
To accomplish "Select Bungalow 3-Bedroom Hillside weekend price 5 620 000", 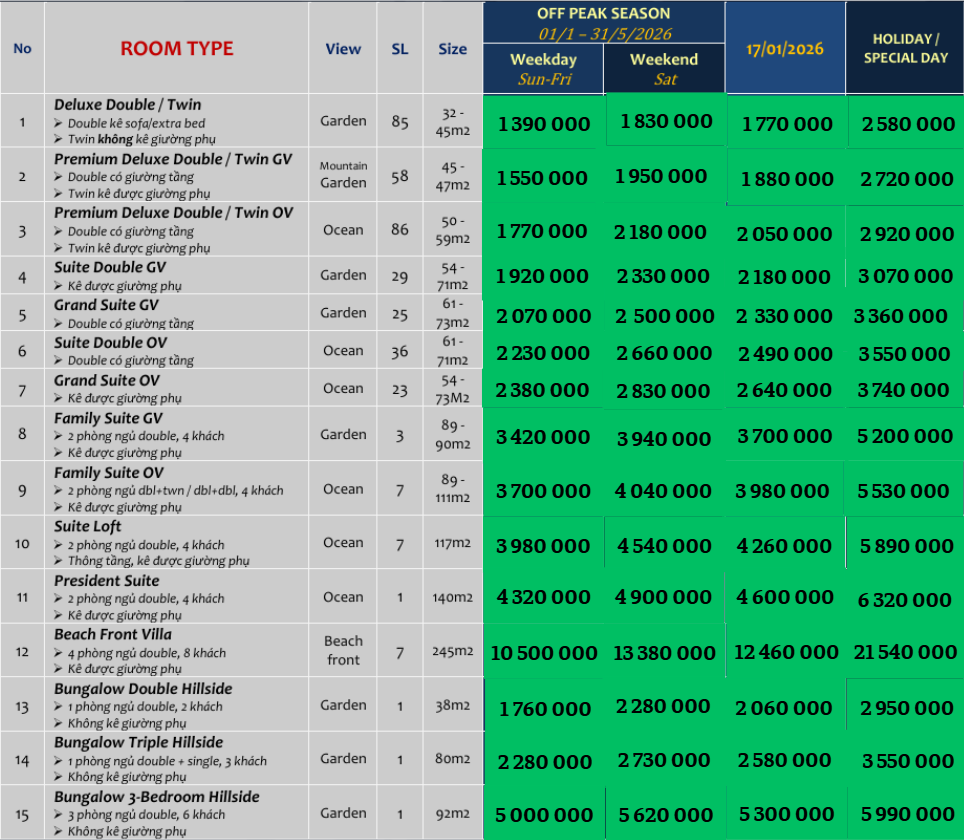I will click(664, 815).
